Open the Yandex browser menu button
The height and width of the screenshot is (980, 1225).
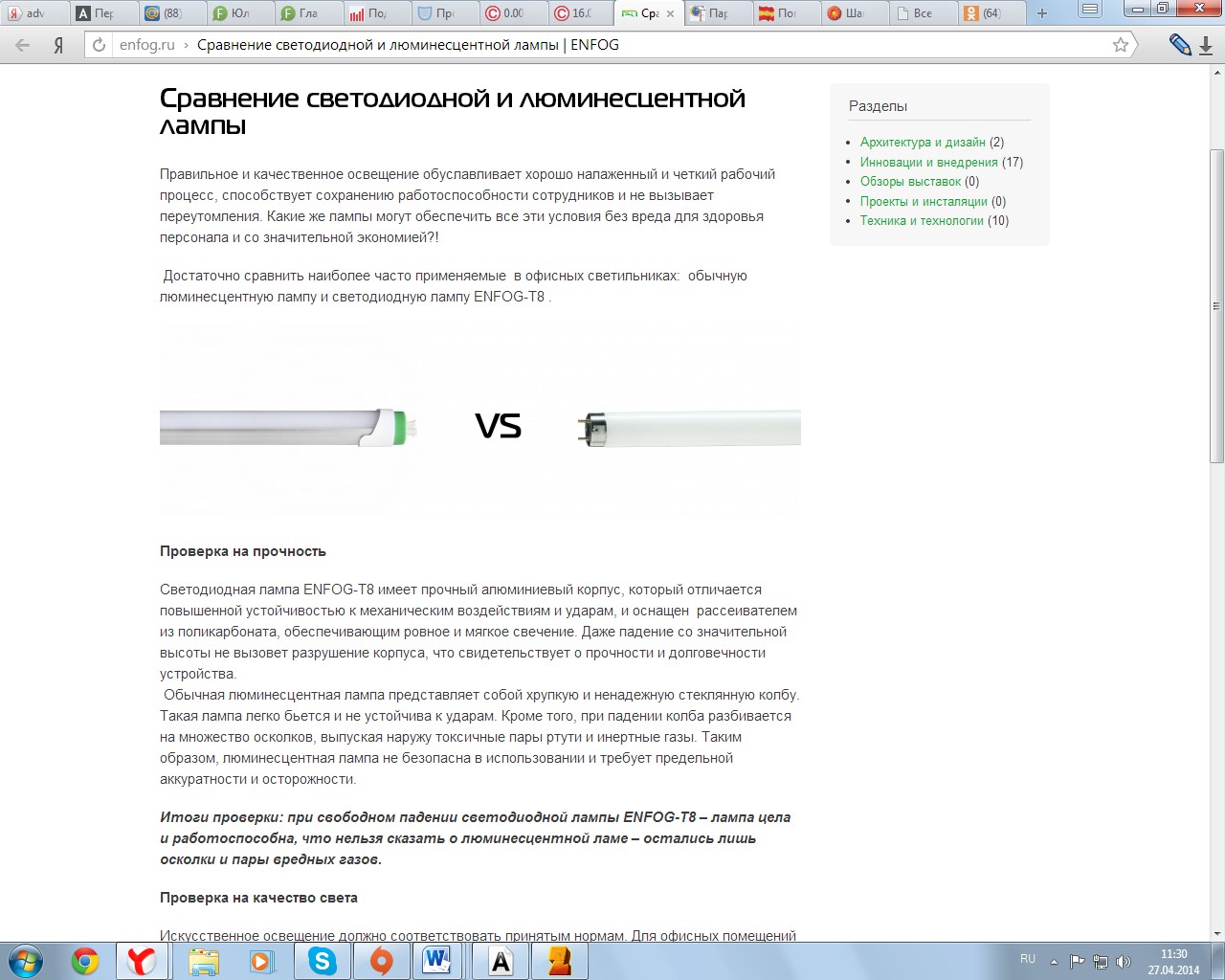(x=1089, y=10)
